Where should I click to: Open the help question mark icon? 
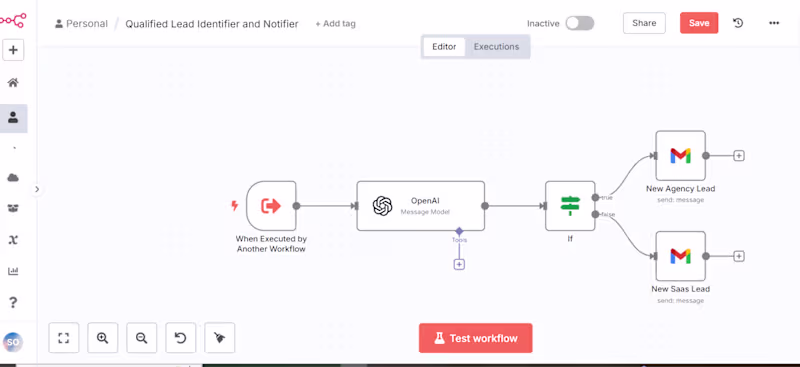point(13,303)
